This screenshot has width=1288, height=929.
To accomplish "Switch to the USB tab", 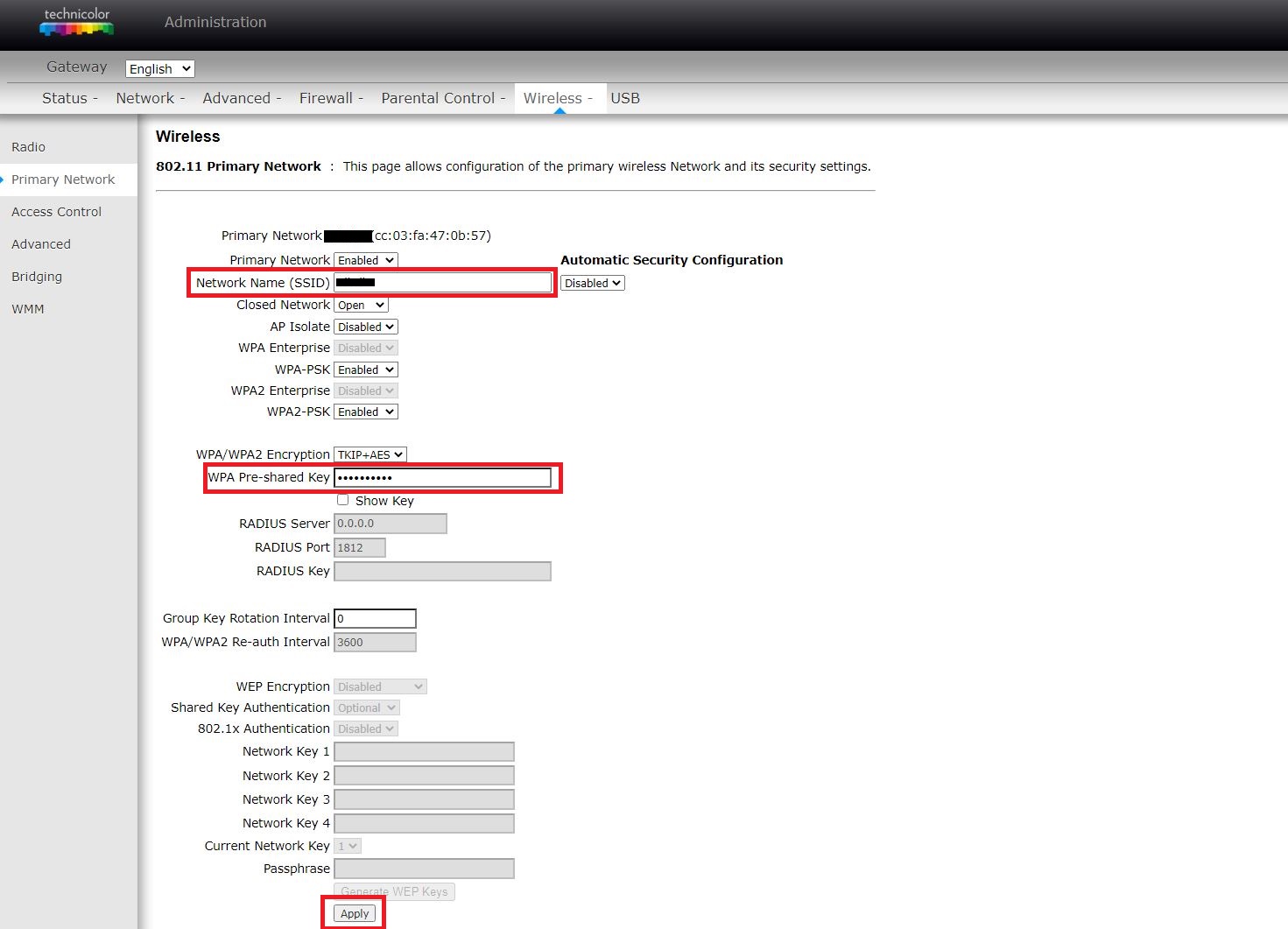I will point(625,97).
